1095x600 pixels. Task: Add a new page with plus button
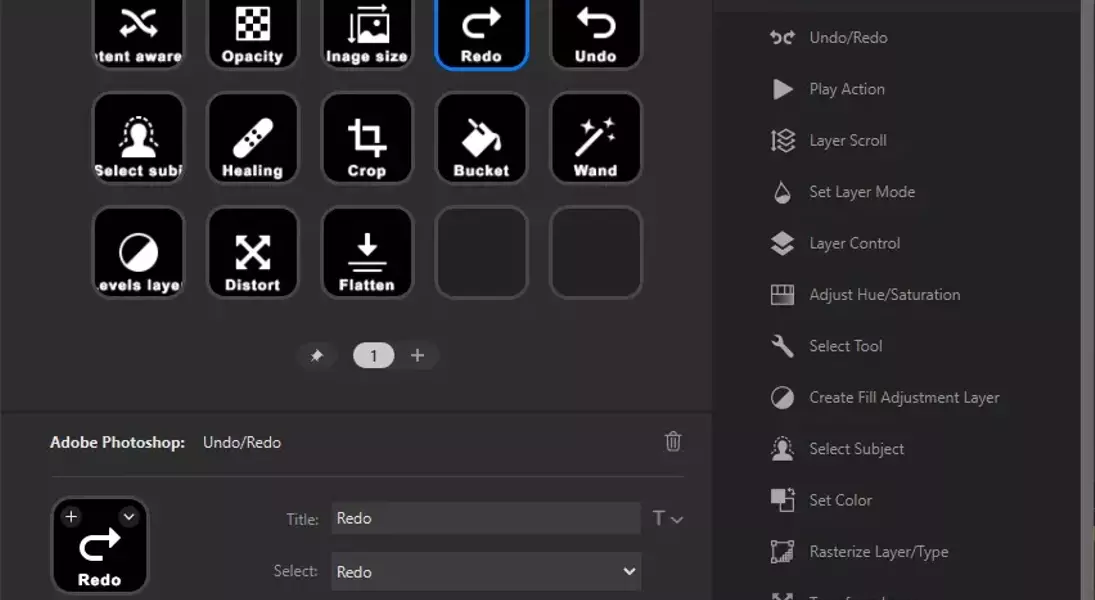click(418, 356)
